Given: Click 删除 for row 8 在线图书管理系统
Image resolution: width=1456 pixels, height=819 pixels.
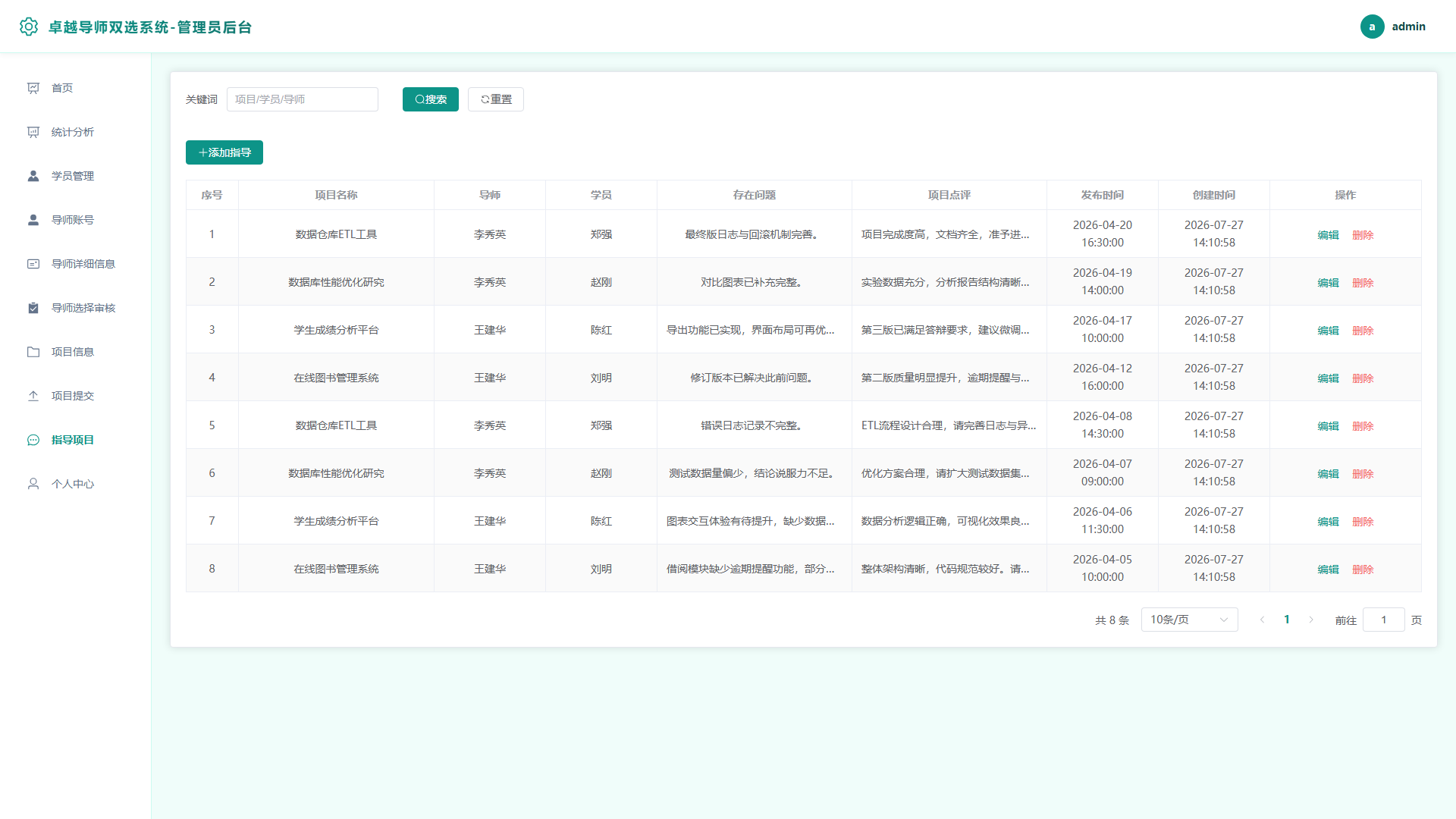Looking at the screenshot, I should click(x=1363, y=570).
